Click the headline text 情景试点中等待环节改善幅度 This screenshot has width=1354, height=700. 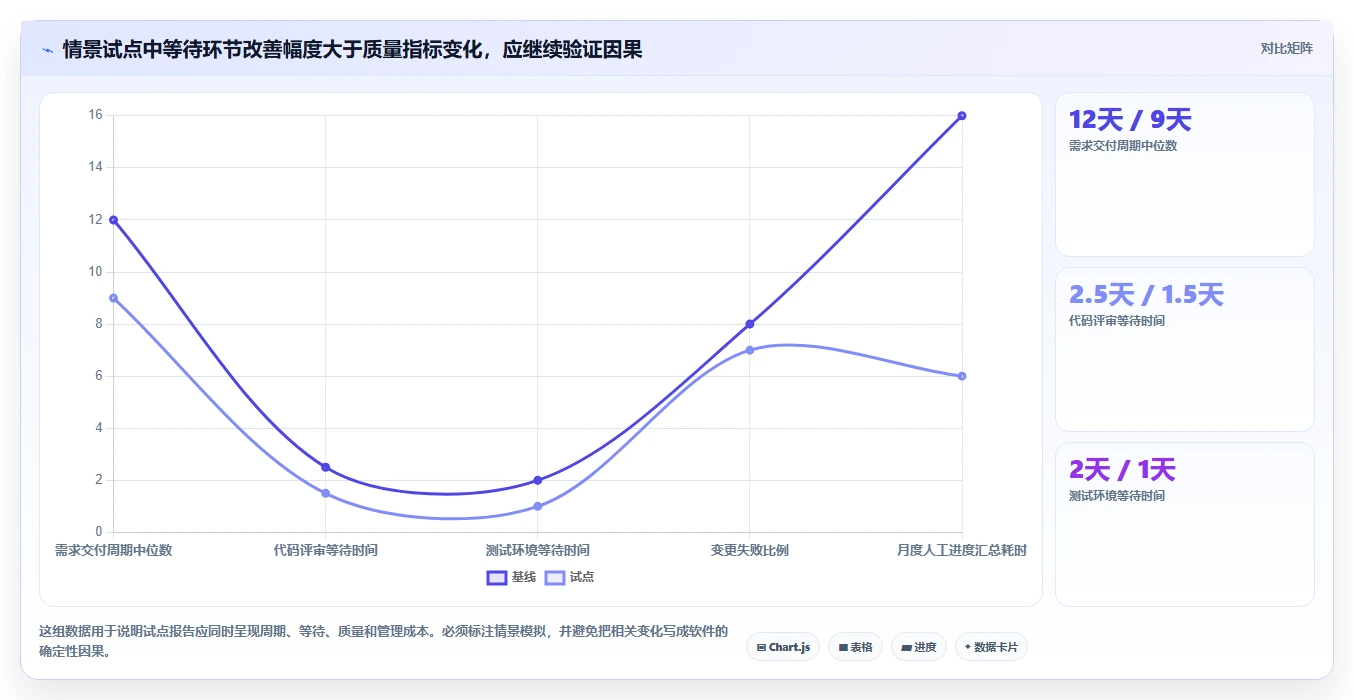pyautogui.click(x=193, y=49)
